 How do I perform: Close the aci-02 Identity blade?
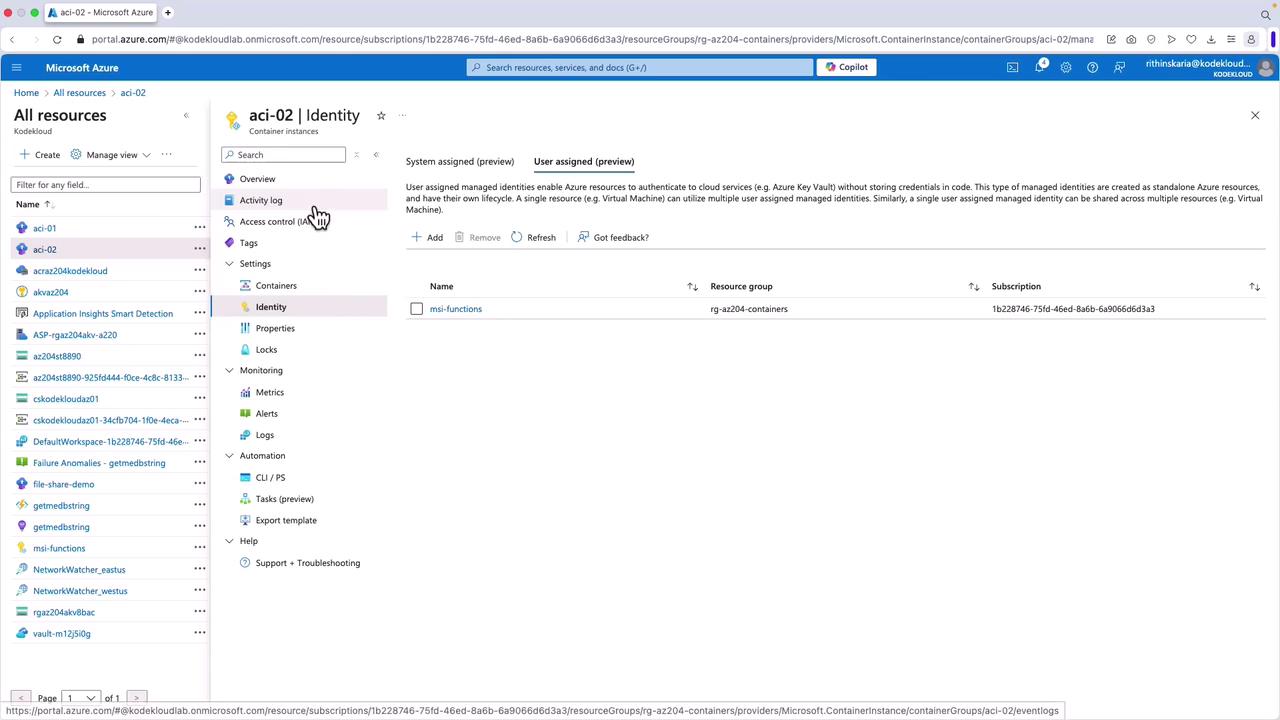click(1255, 115)
